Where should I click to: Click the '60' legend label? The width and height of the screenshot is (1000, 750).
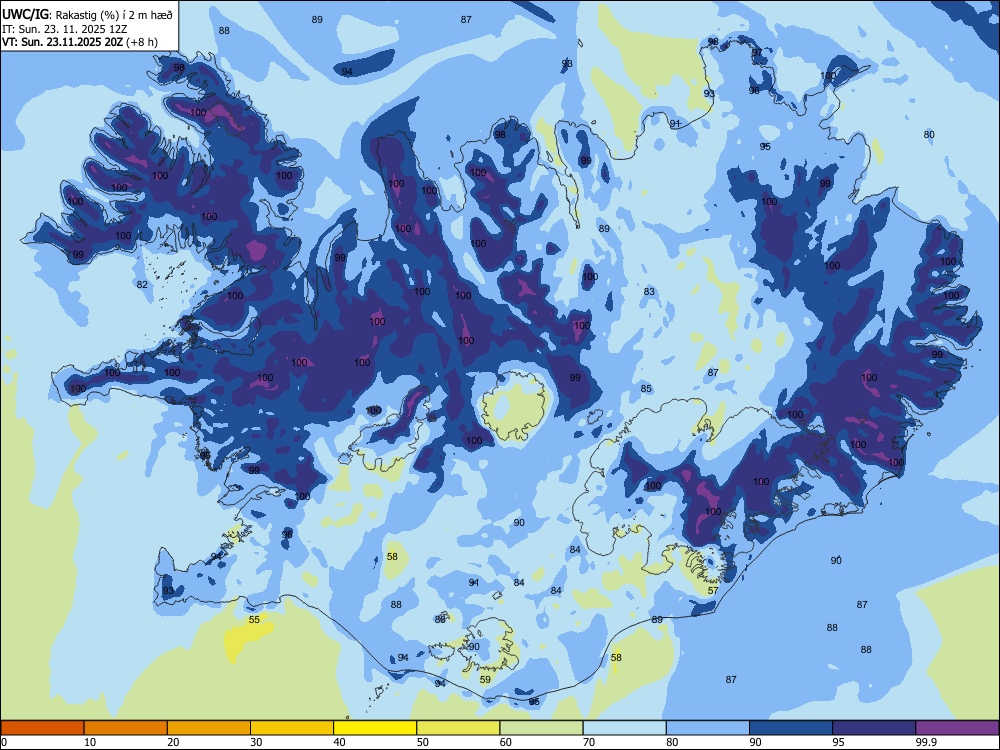coord(506,742)
